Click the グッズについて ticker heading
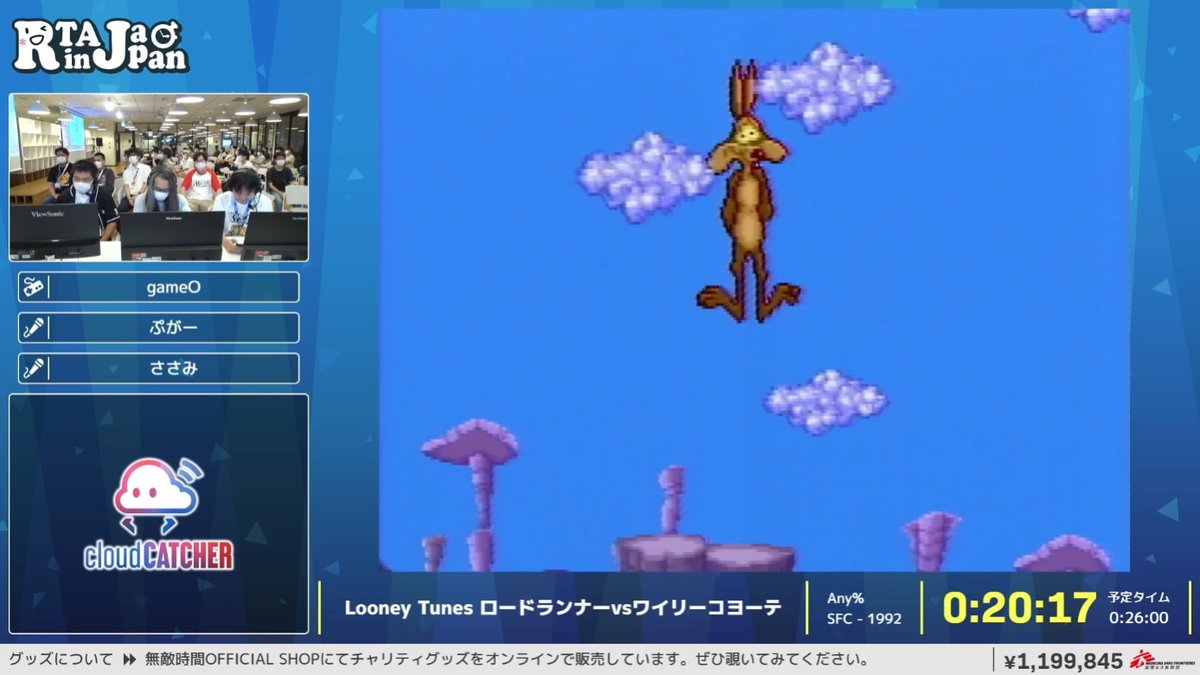Viewport: 1200px width, 675px height. tap(60, 660)
